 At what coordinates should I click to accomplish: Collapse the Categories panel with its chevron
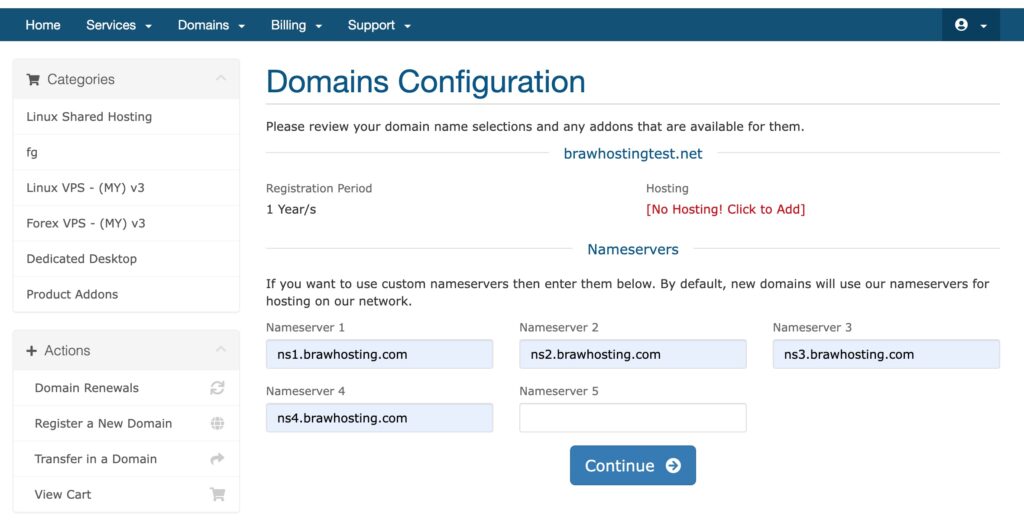(x=221, y=78)
